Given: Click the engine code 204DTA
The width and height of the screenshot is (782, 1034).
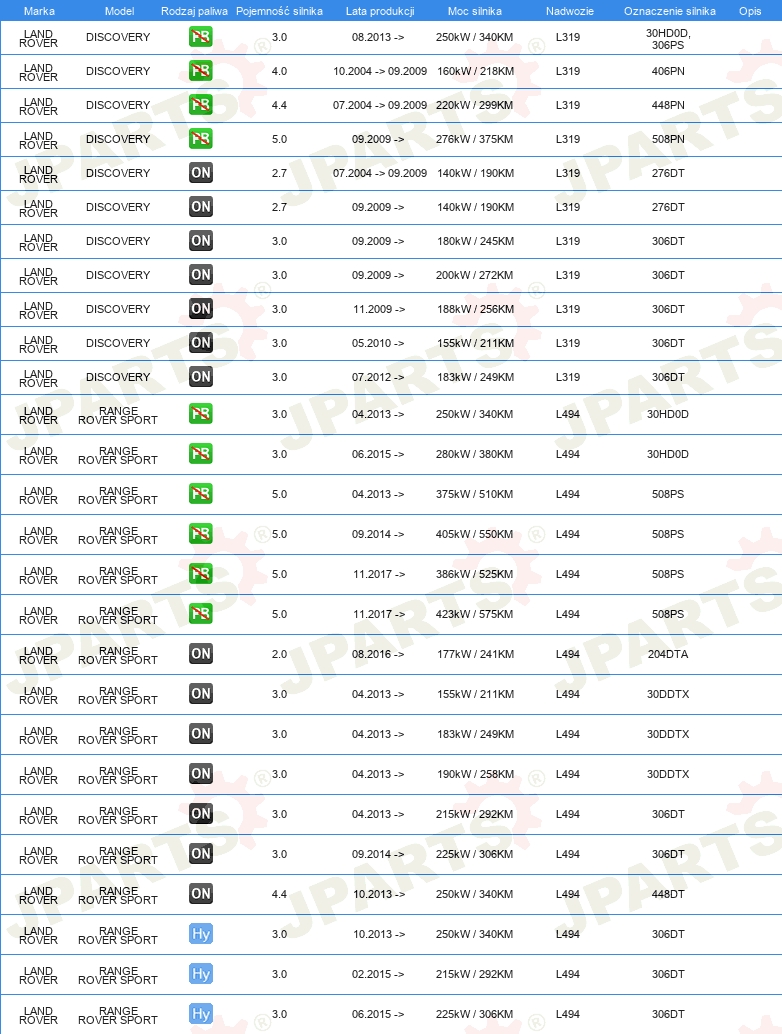Looking at the screenshot, I should tap(668, 654).
